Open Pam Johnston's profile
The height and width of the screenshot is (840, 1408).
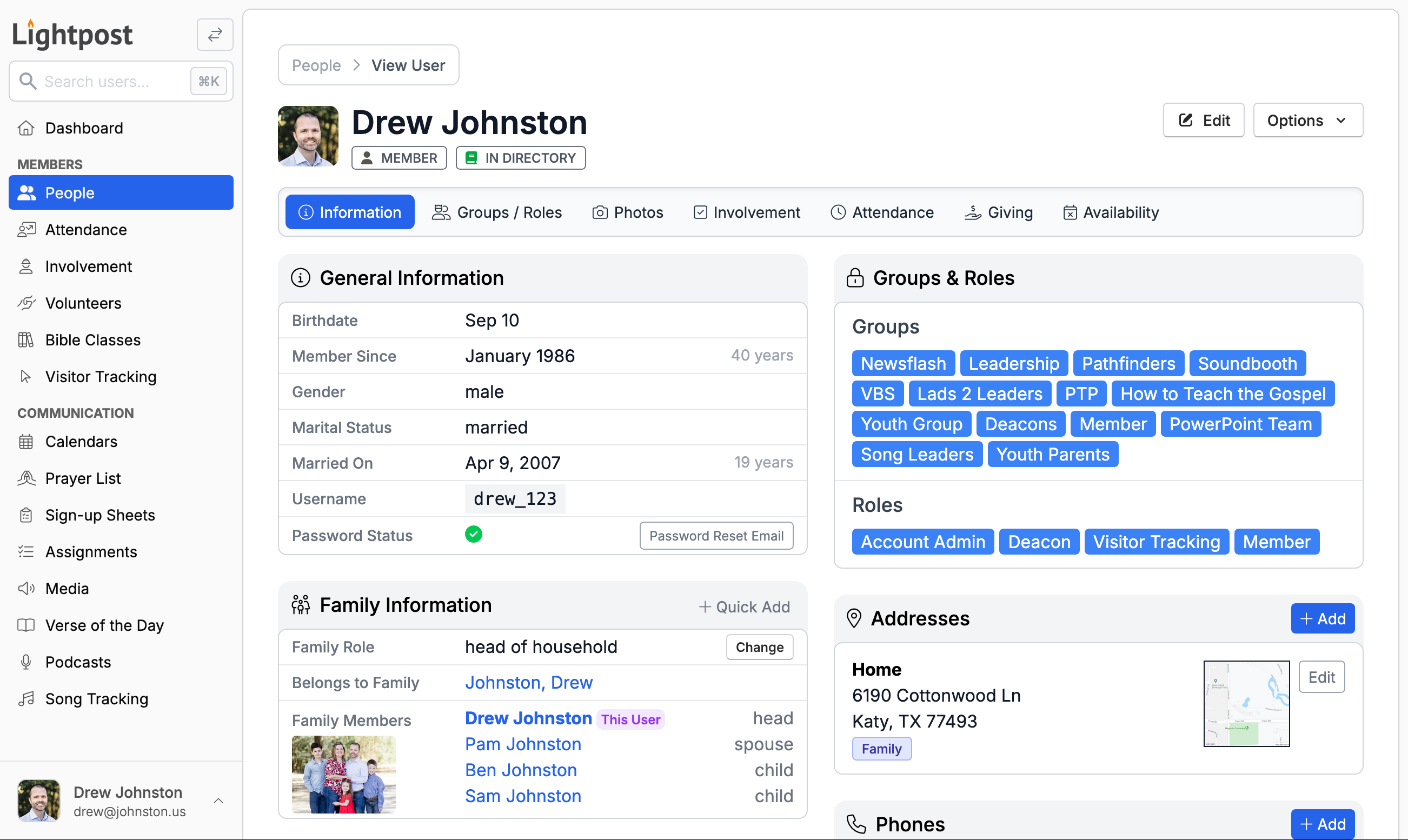pyautogui.click(x=522, y=744)
